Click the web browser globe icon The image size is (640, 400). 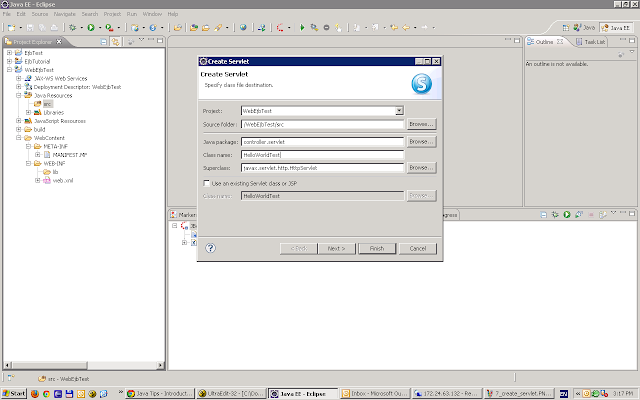coord(243,27)
